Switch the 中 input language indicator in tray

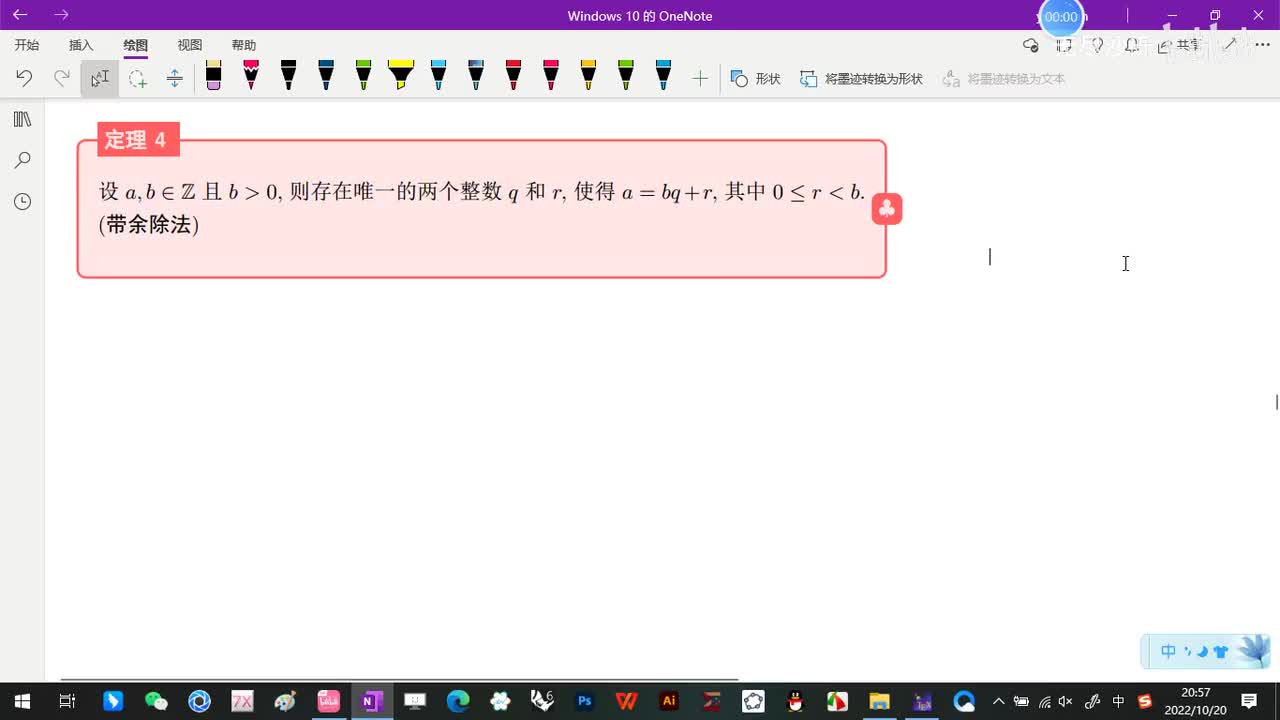(1119, 701)
